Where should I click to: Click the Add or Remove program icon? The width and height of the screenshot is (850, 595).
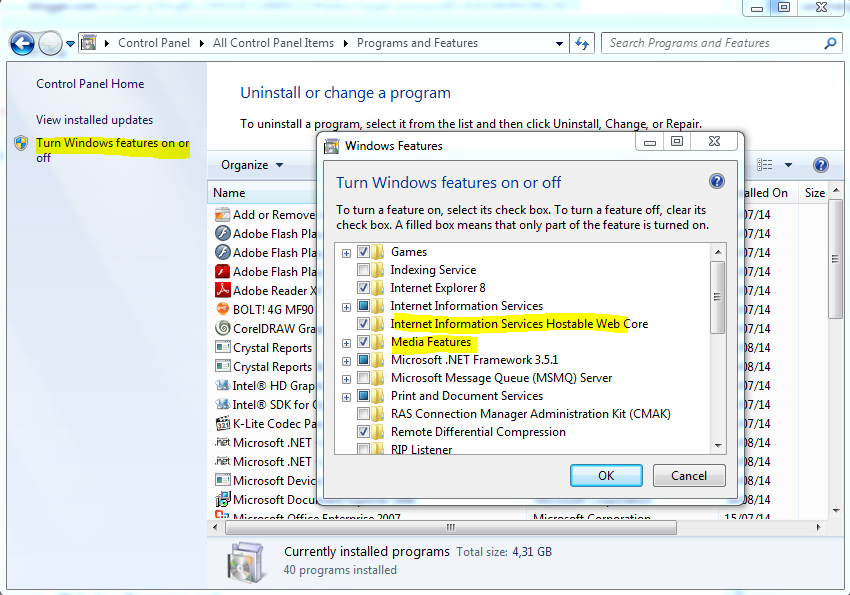click(222, 215)
